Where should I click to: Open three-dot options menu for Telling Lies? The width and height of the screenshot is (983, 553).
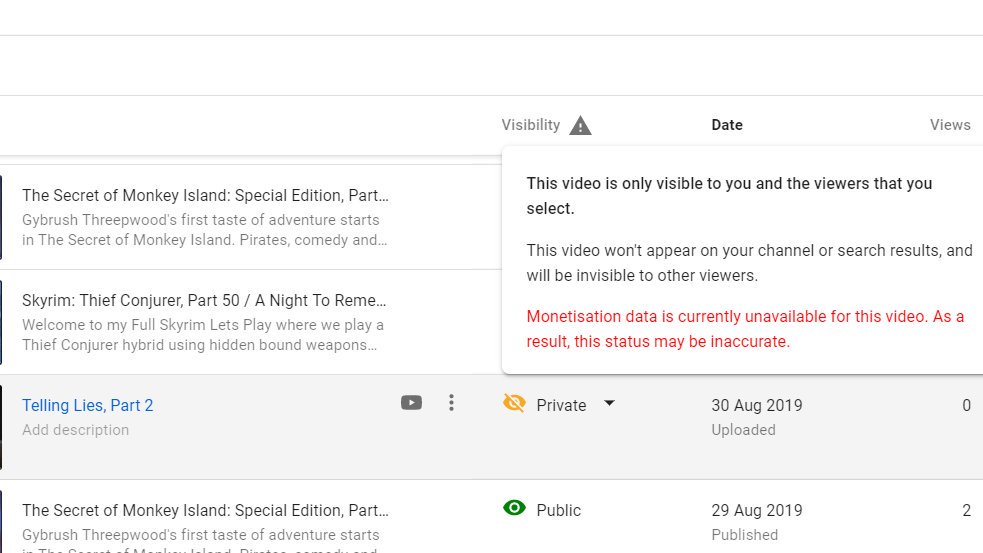tap(451, 403)
